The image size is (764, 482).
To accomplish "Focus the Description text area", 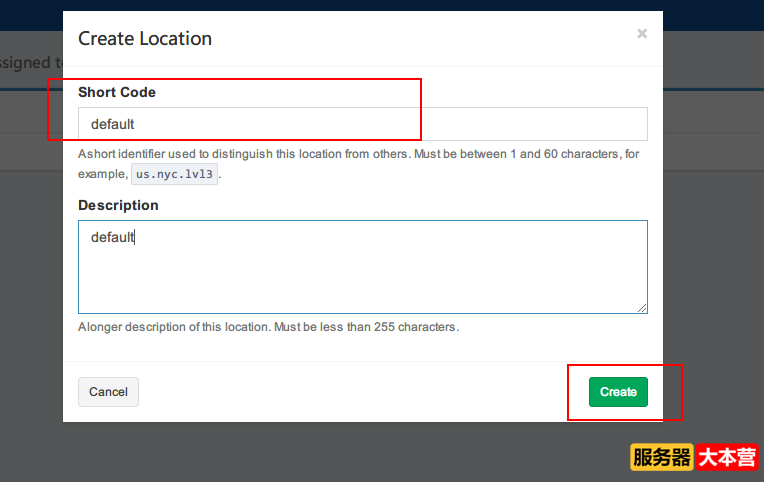I will click(x=363, y=267).
